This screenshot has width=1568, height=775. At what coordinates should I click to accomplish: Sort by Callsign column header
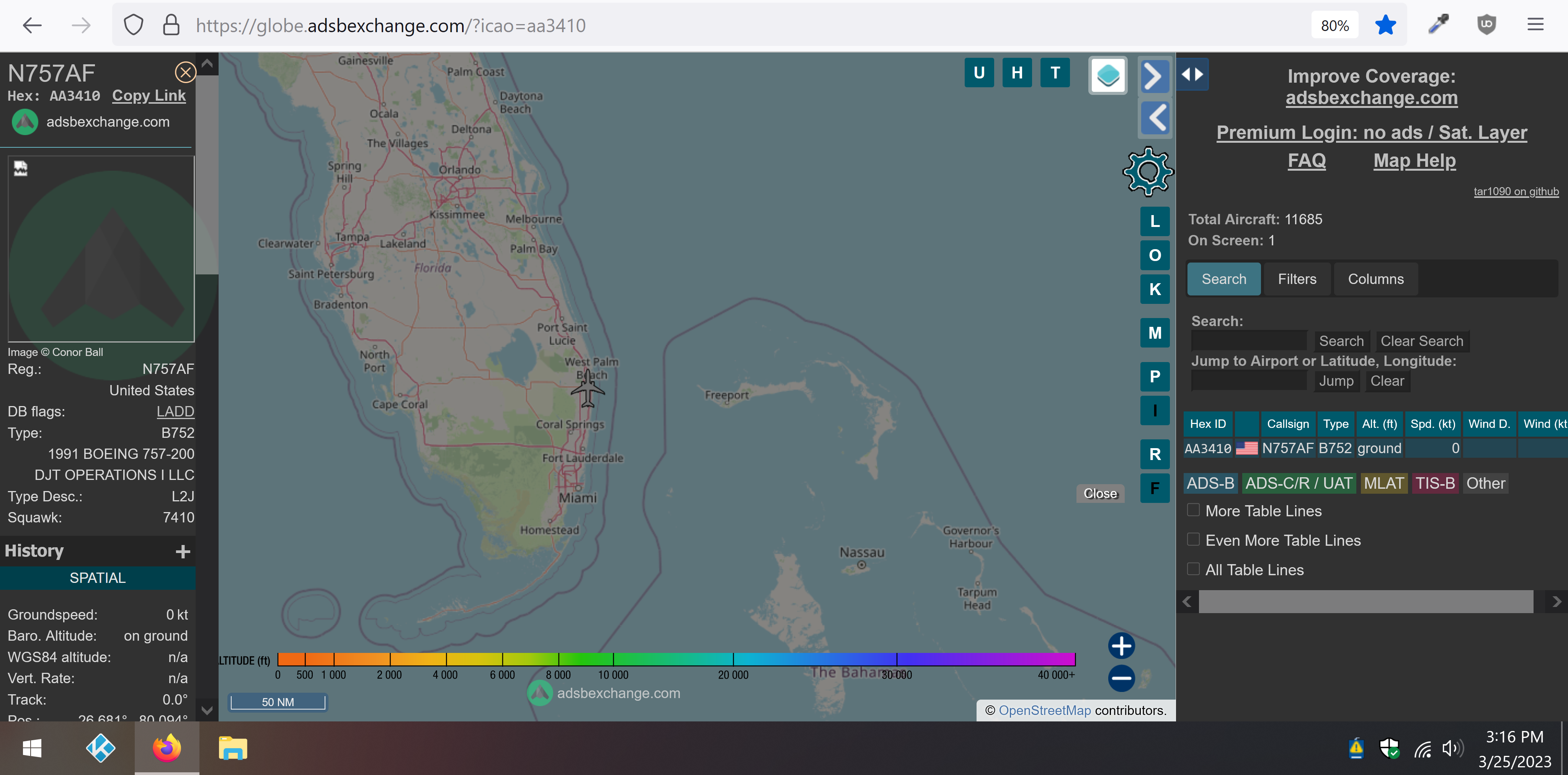coord(1287,424)
